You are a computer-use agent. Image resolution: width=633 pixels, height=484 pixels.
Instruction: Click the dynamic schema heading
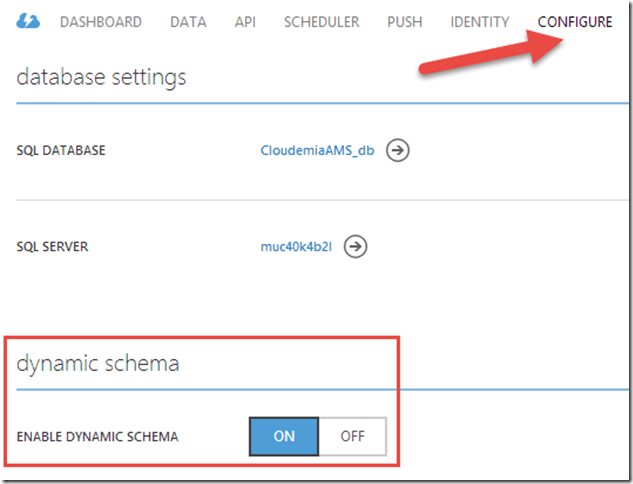click(x=98, y=364)
